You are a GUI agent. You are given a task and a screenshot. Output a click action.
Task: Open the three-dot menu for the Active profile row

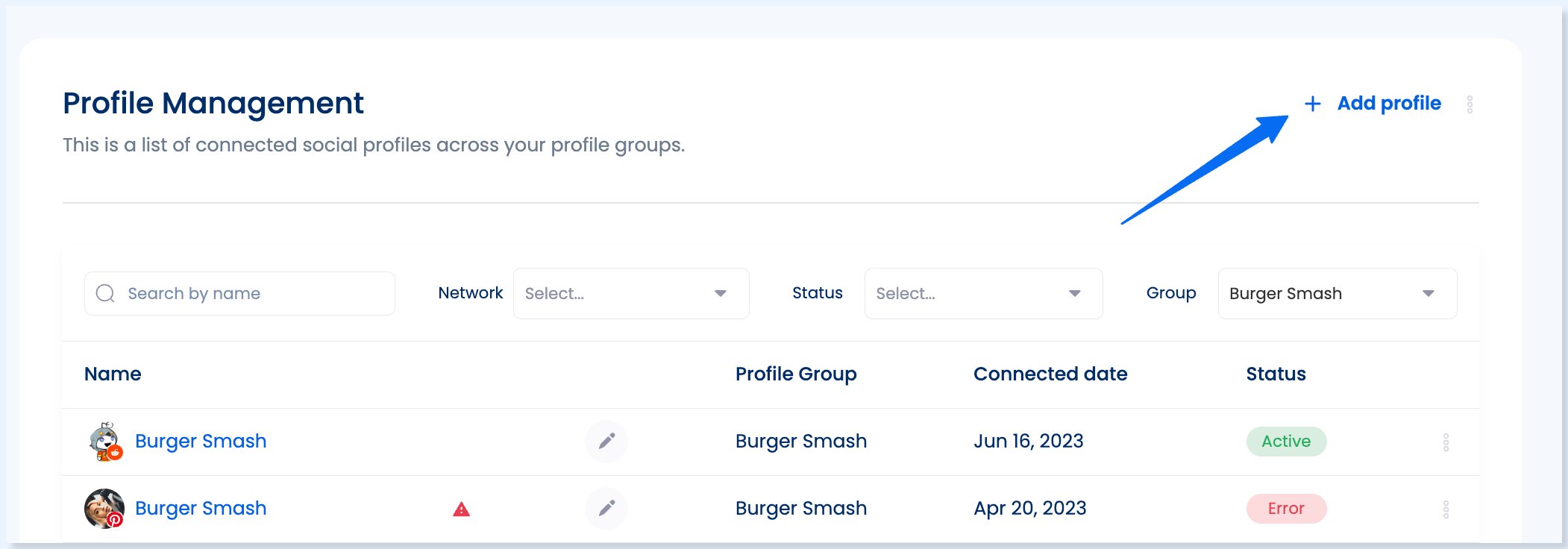[1446, 442]
